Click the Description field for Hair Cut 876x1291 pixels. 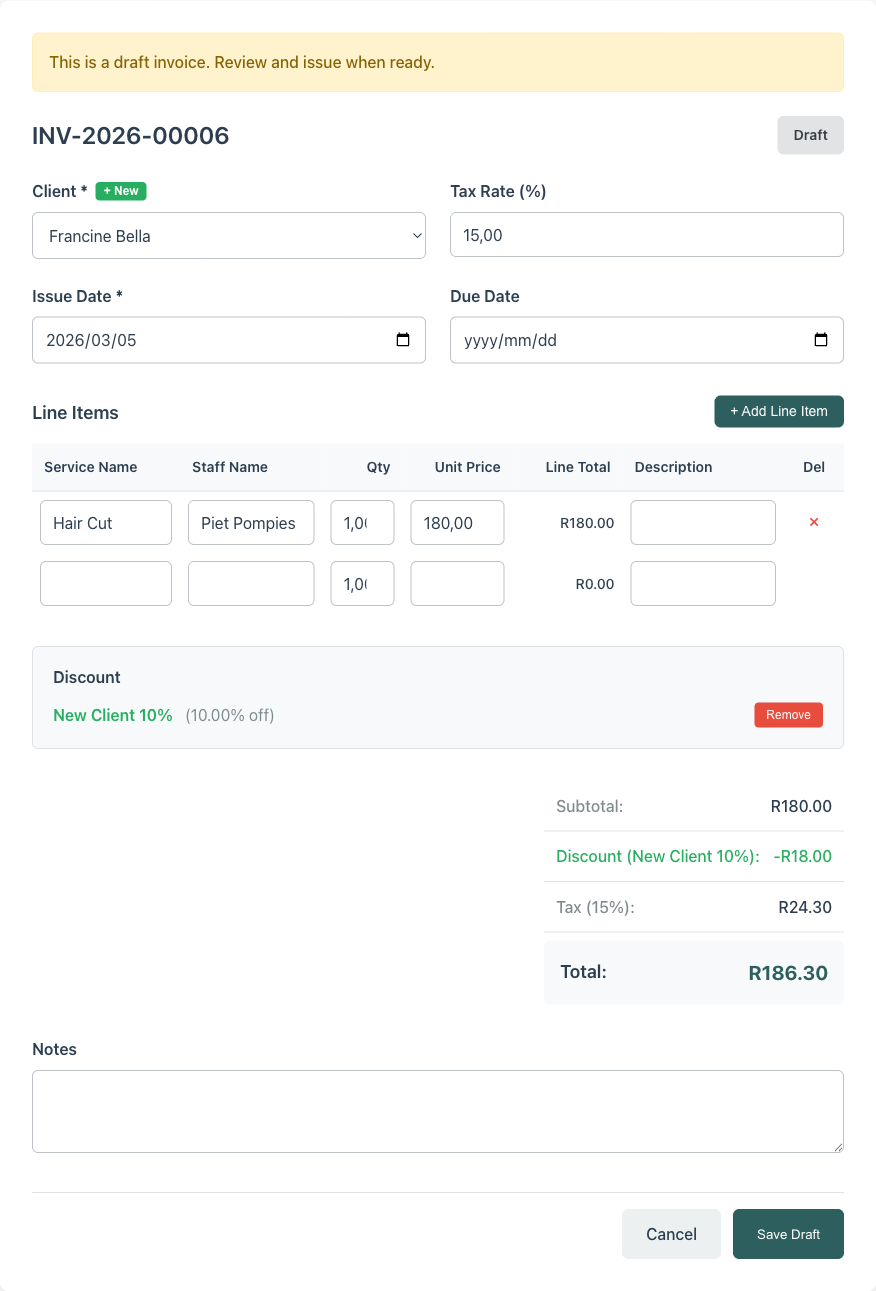[702, 522]
